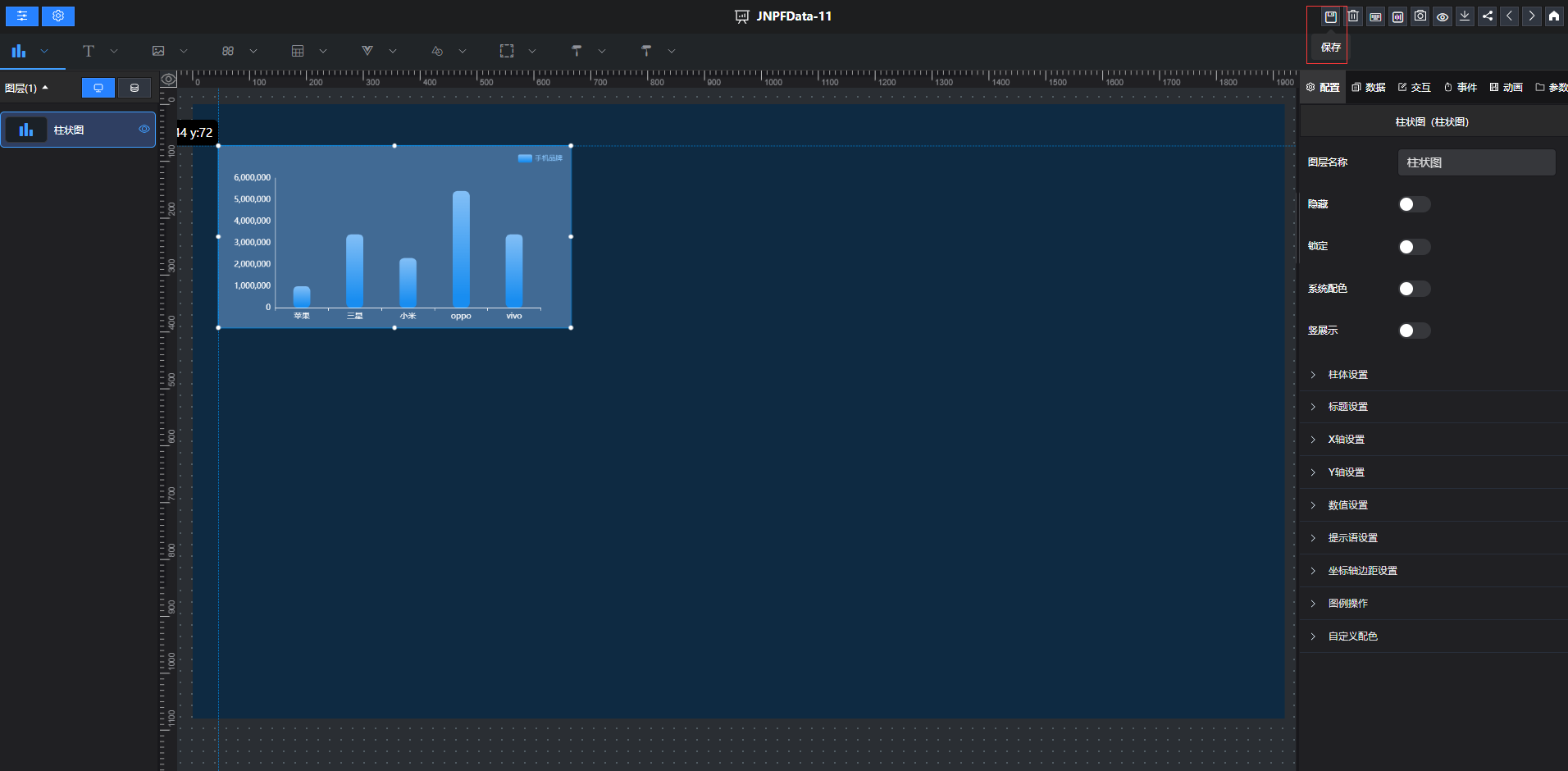Image resolution: width=1568 pixels, height=771 pixels.
Task: Select the text component tool icon
Action: coord(89,51)
